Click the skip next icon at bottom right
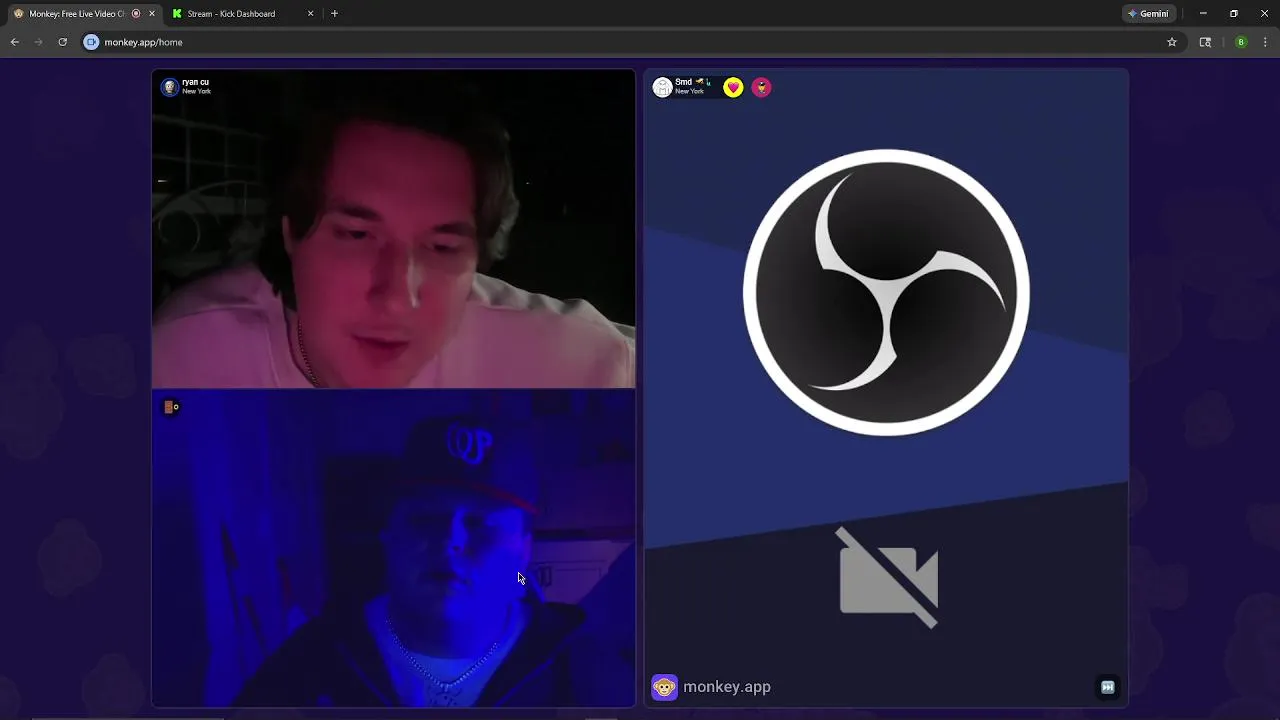Viewport: 1280px width, 720px height. [1107, 687]
